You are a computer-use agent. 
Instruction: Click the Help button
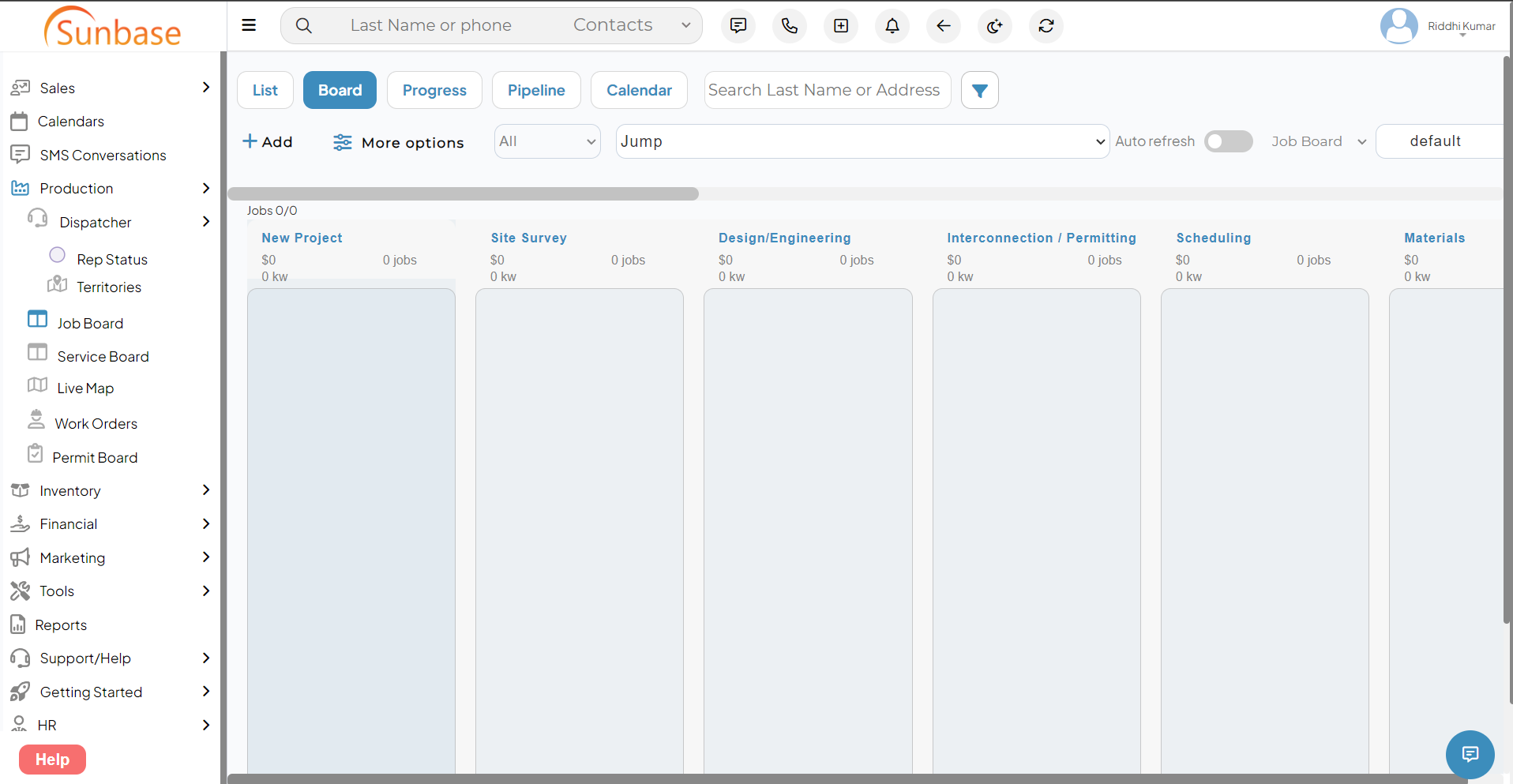[x=51, y=760]
